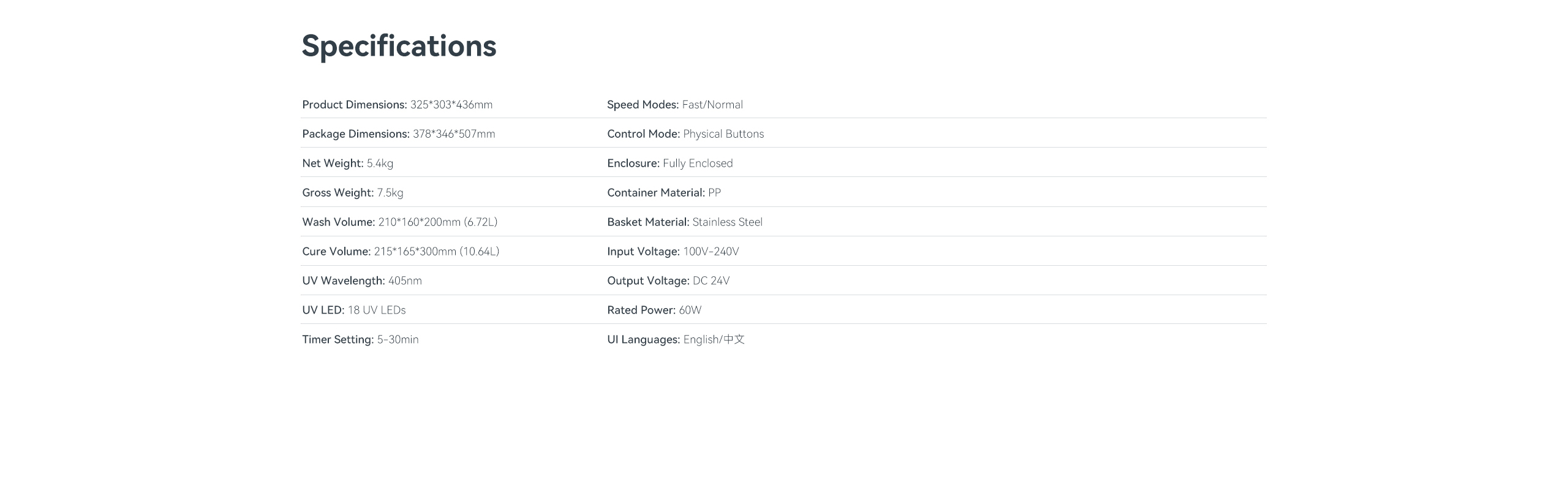The image size is (1568, 493).
Task: Select the Physical Buttons value text
Action: click(x=723, y=134)
